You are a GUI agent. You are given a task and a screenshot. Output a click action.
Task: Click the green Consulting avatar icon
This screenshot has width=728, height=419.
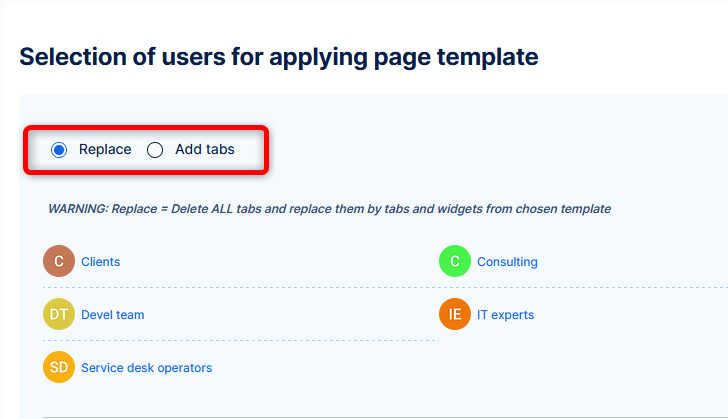455,262
